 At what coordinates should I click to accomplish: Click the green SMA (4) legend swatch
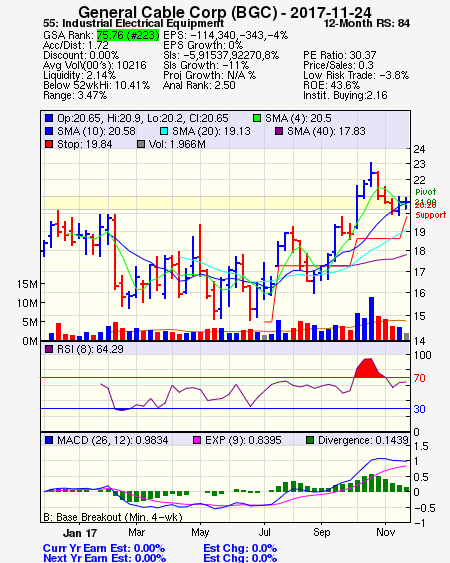[x=257, y=118]
